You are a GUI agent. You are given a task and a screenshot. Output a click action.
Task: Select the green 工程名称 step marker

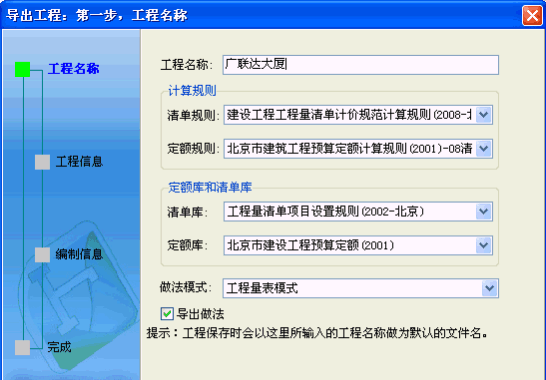[x=23, y=69]
